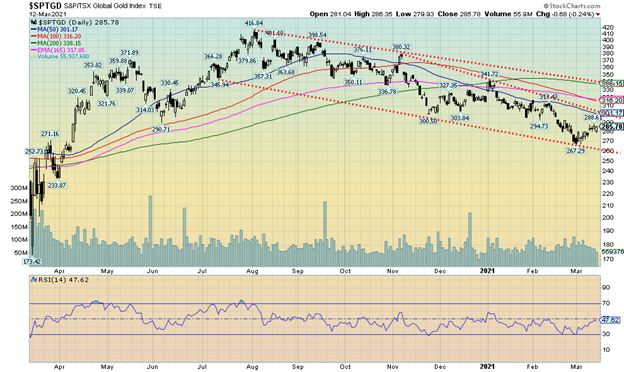Click the 271.16 price label
Viewport: 624px width, 372px height.
click(50, 134)
